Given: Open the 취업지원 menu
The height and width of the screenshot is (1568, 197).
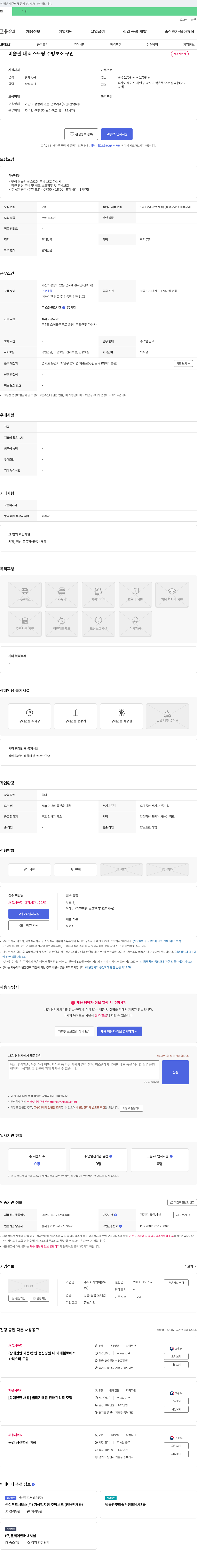Looking at the screenshot, I should tap(65, 32).
